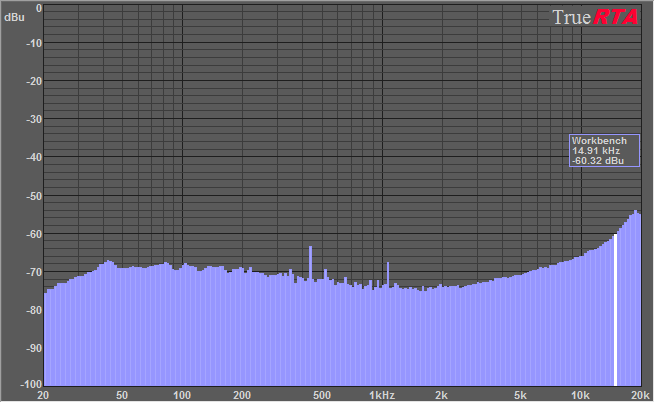
Task: Click the '14.91 kHz' readout value
Action: [x=596, y=151]
